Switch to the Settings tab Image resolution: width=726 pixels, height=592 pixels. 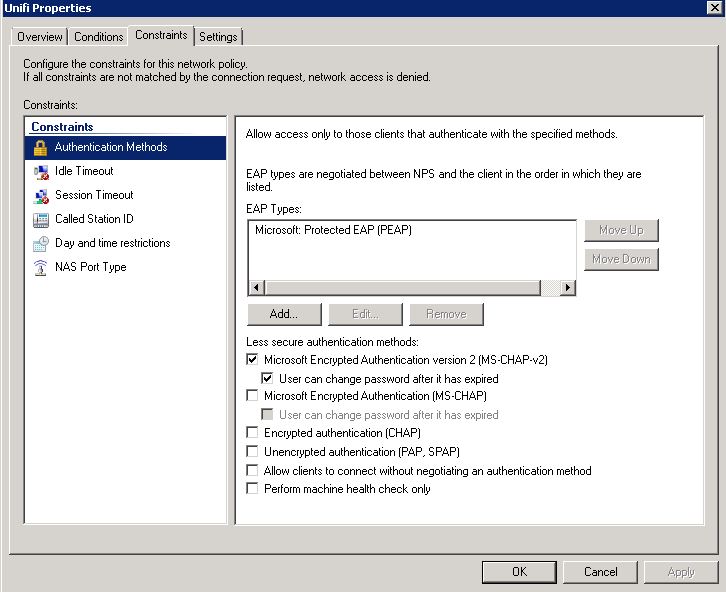pos(218,37)
